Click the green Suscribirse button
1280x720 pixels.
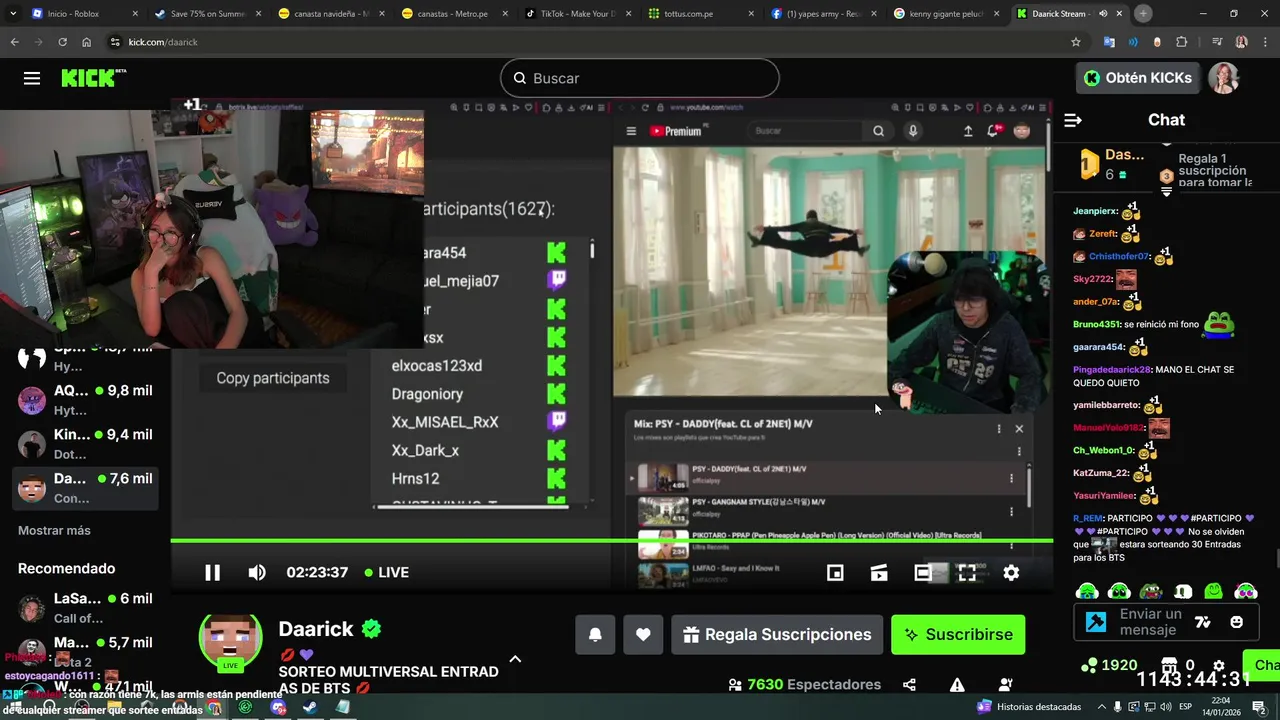(x=958, y=634)
